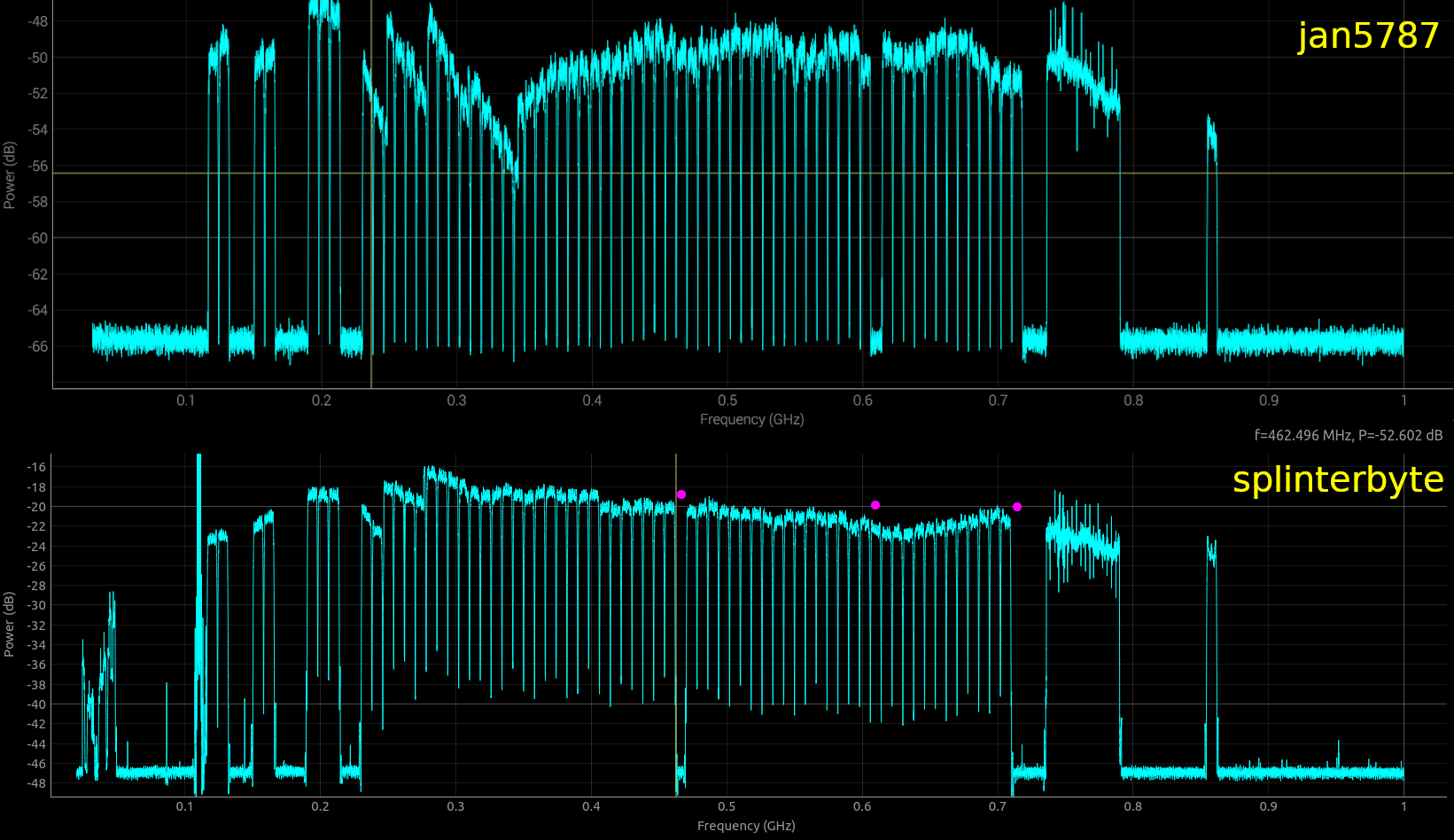Click the 0.3 tick on bottom plot's x-axis

(x=455, y=806)
